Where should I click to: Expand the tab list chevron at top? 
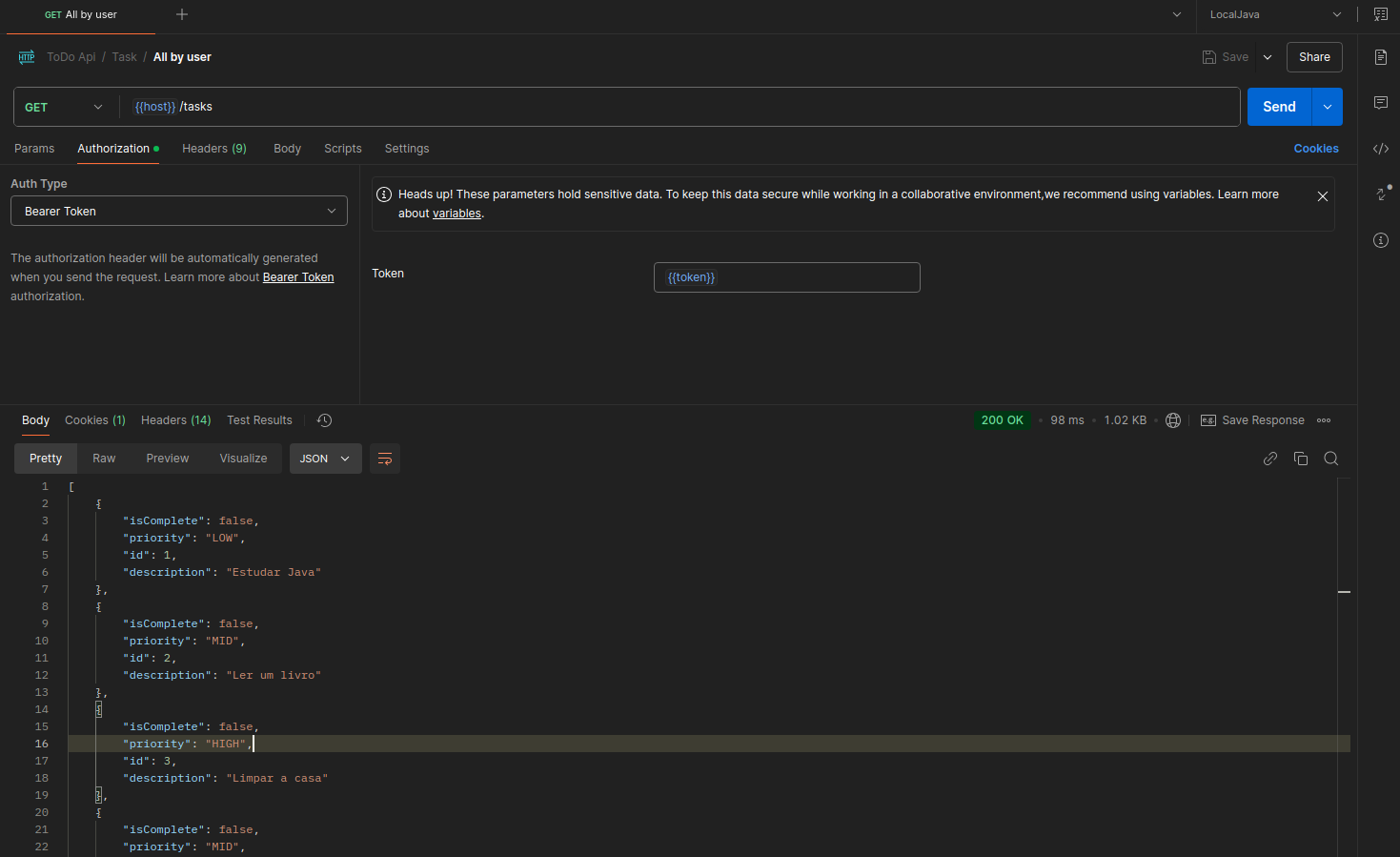1177,14
